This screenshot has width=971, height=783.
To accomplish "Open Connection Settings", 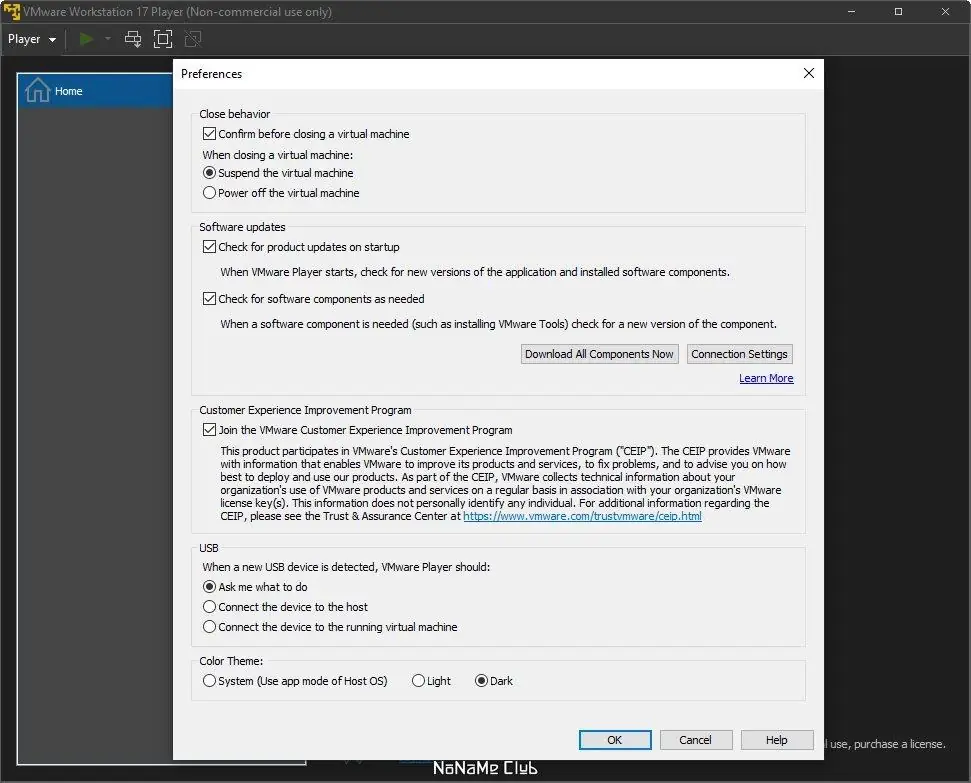I will [x=739, y=354].
